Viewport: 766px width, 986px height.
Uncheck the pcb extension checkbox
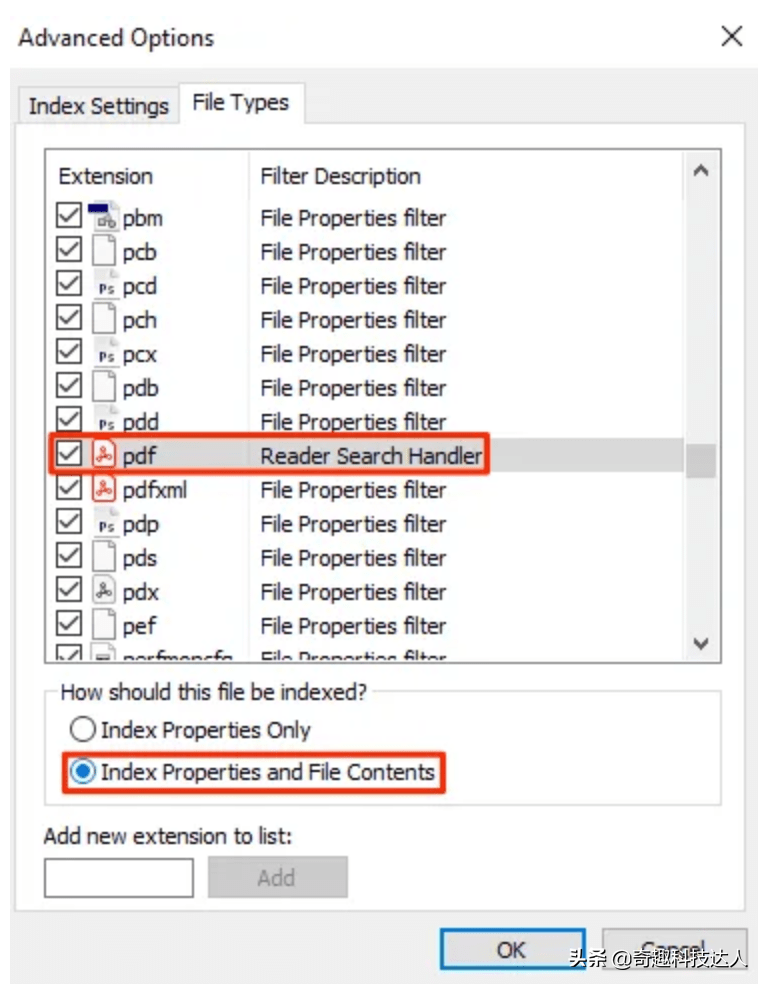point(69,250)
